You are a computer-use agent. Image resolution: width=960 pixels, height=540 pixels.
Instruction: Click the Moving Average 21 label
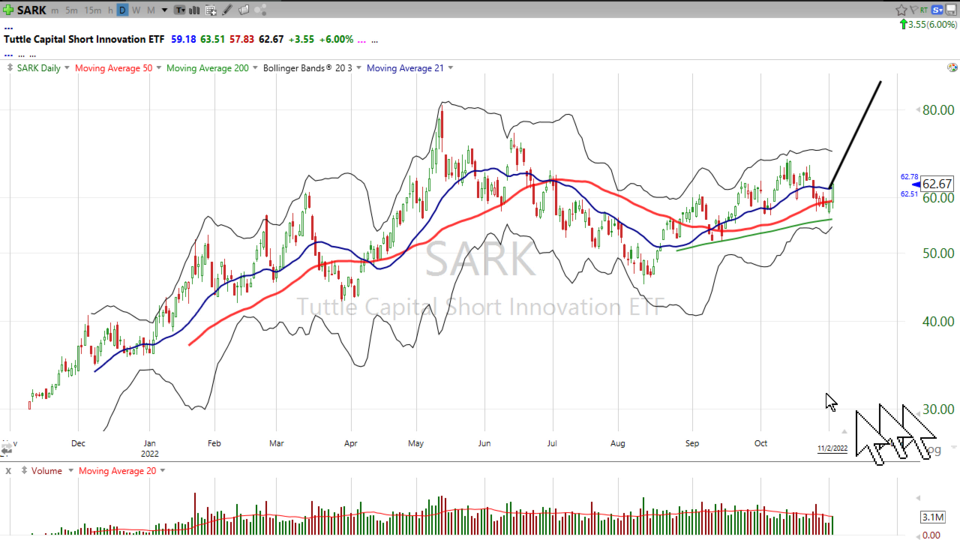pos(405,68)
